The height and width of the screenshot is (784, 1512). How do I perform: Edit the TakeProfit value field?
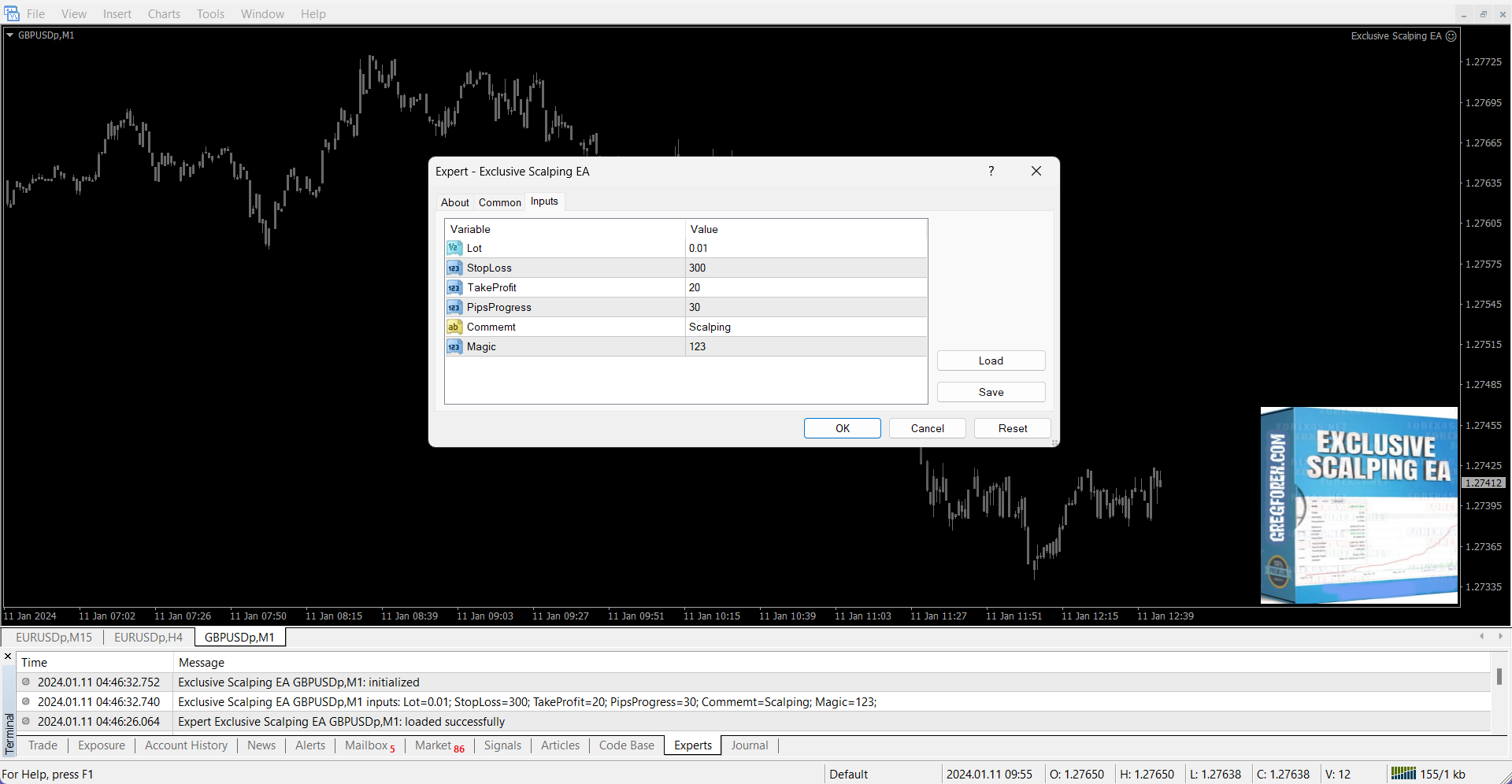pyautogui.click(x=805, y=287)
